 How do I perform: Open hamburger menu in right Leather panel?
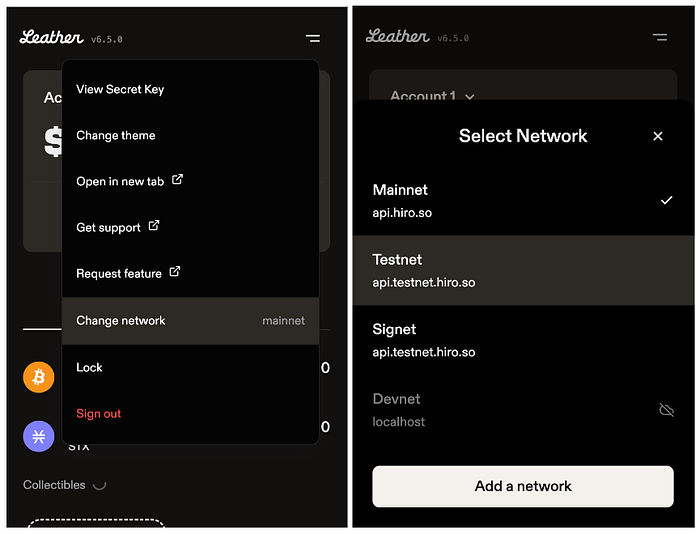[660, 37]
